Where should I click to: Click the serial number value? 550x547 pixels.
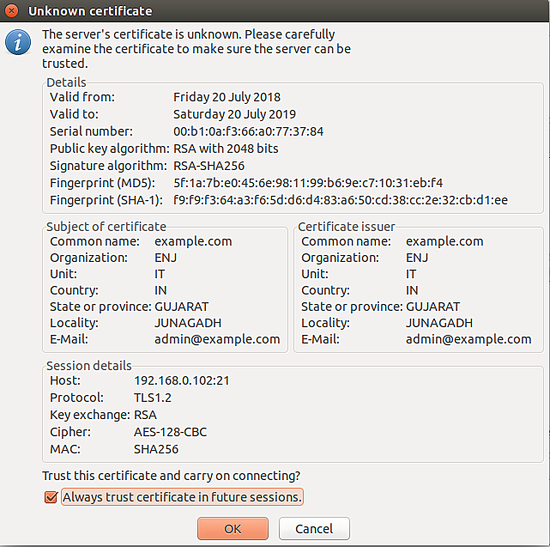[x=248, y=132]
